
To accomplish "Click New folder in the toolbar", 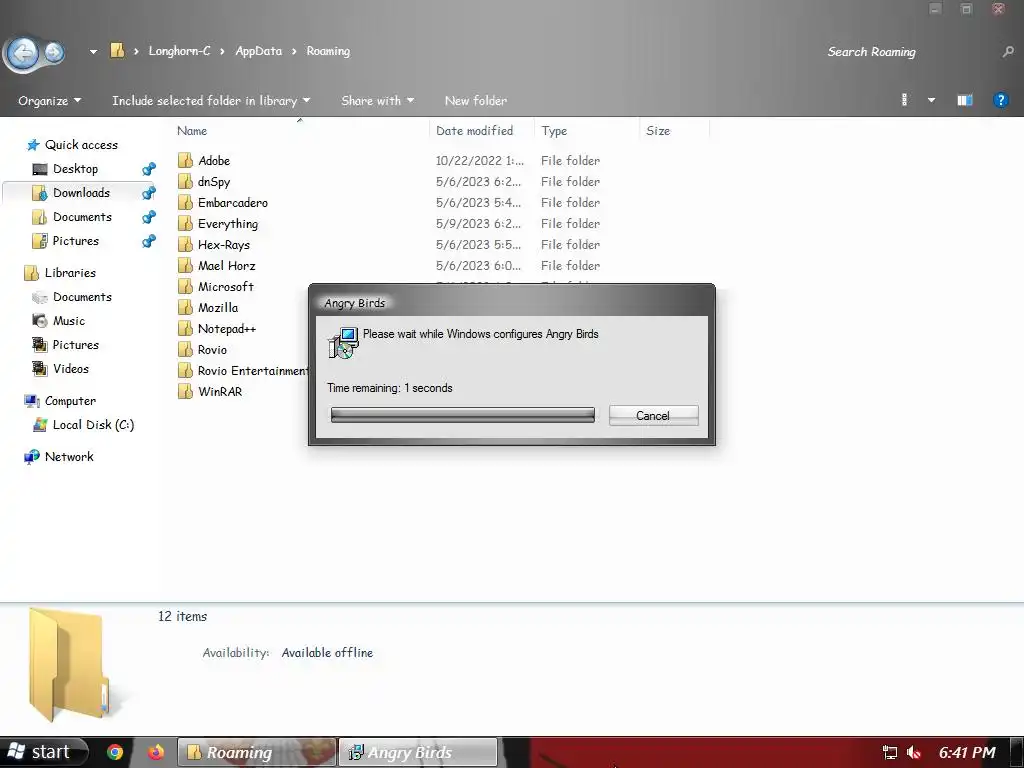I will pos(475,101).
